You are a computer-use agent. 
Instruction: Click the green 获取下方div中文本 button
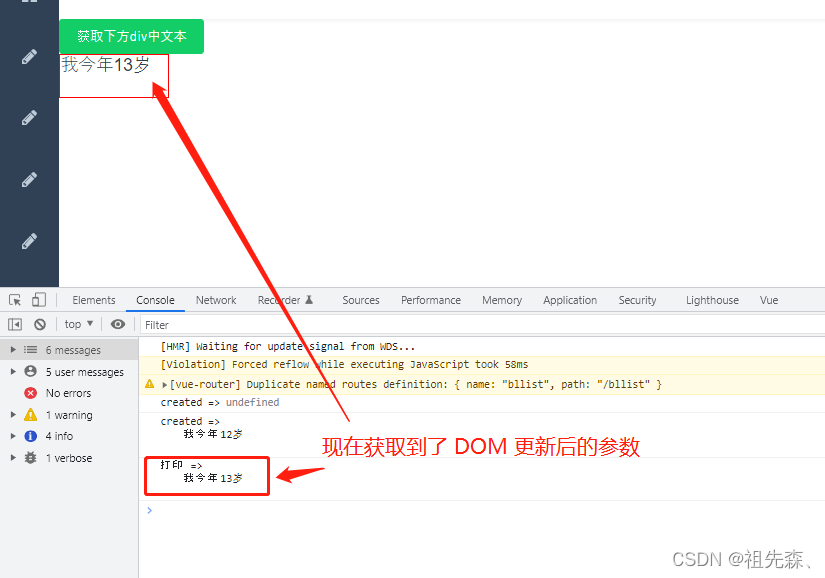tap(132, 36)
